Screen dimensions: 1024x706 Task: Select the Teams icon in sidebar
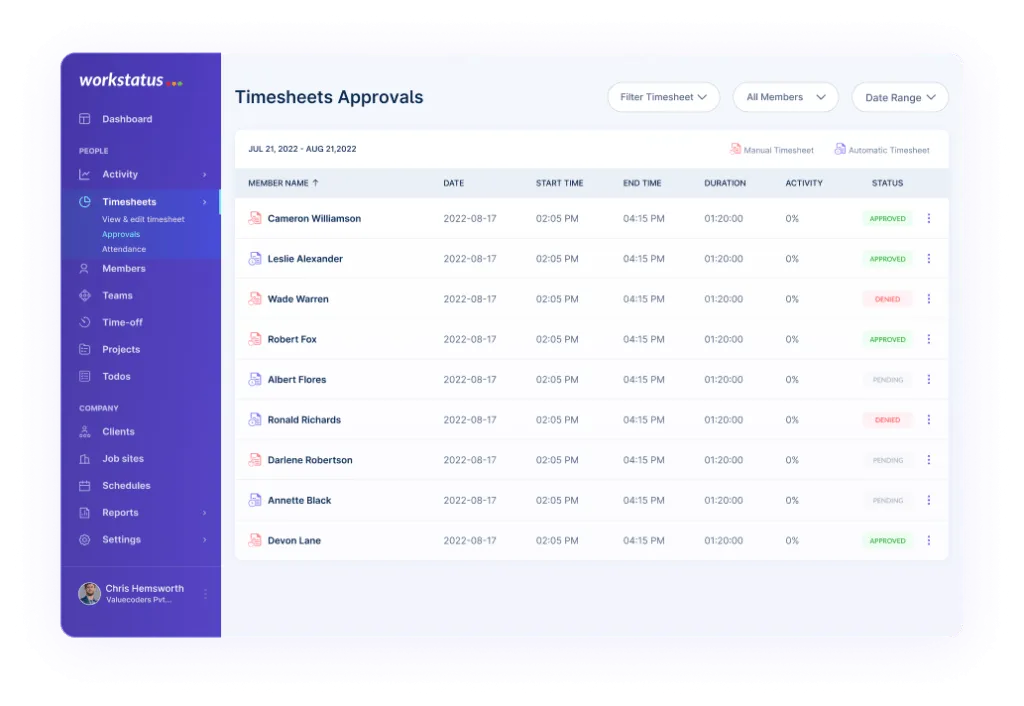coord(84,295)
